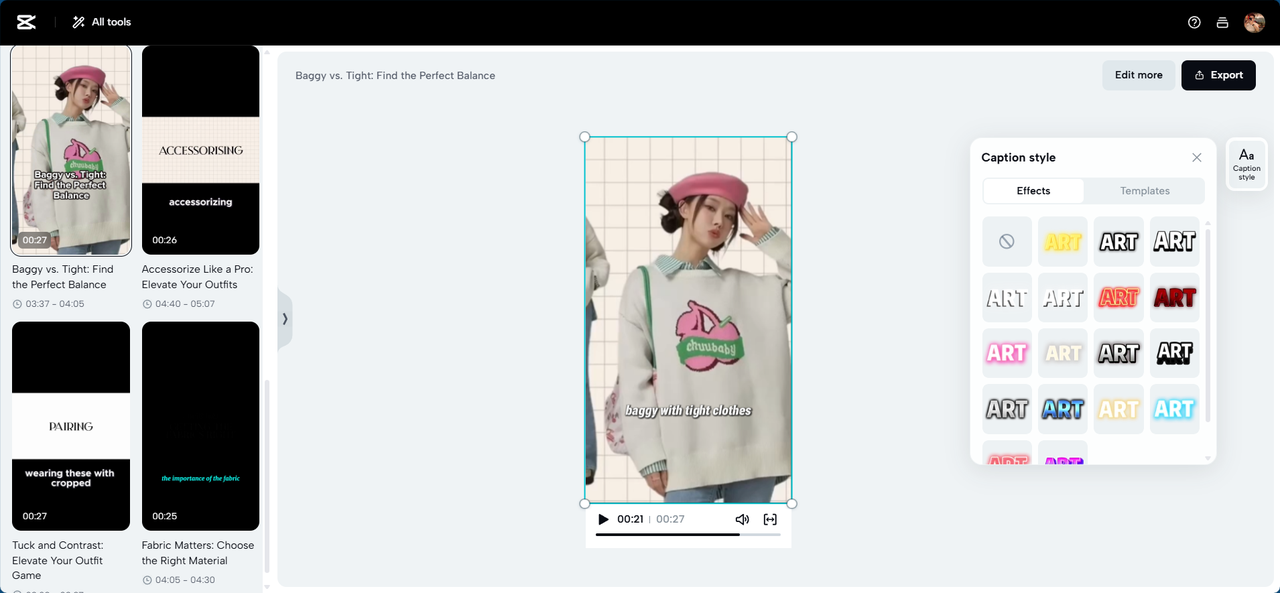
Task: Switch to the Effects tab
Action: [x=1034, y=191]
